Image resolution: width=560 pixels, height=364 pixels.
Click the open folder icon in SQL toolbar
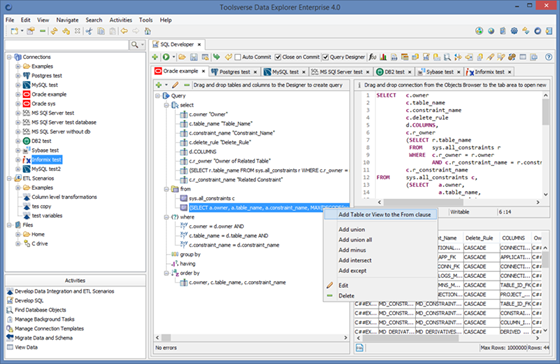182,57
